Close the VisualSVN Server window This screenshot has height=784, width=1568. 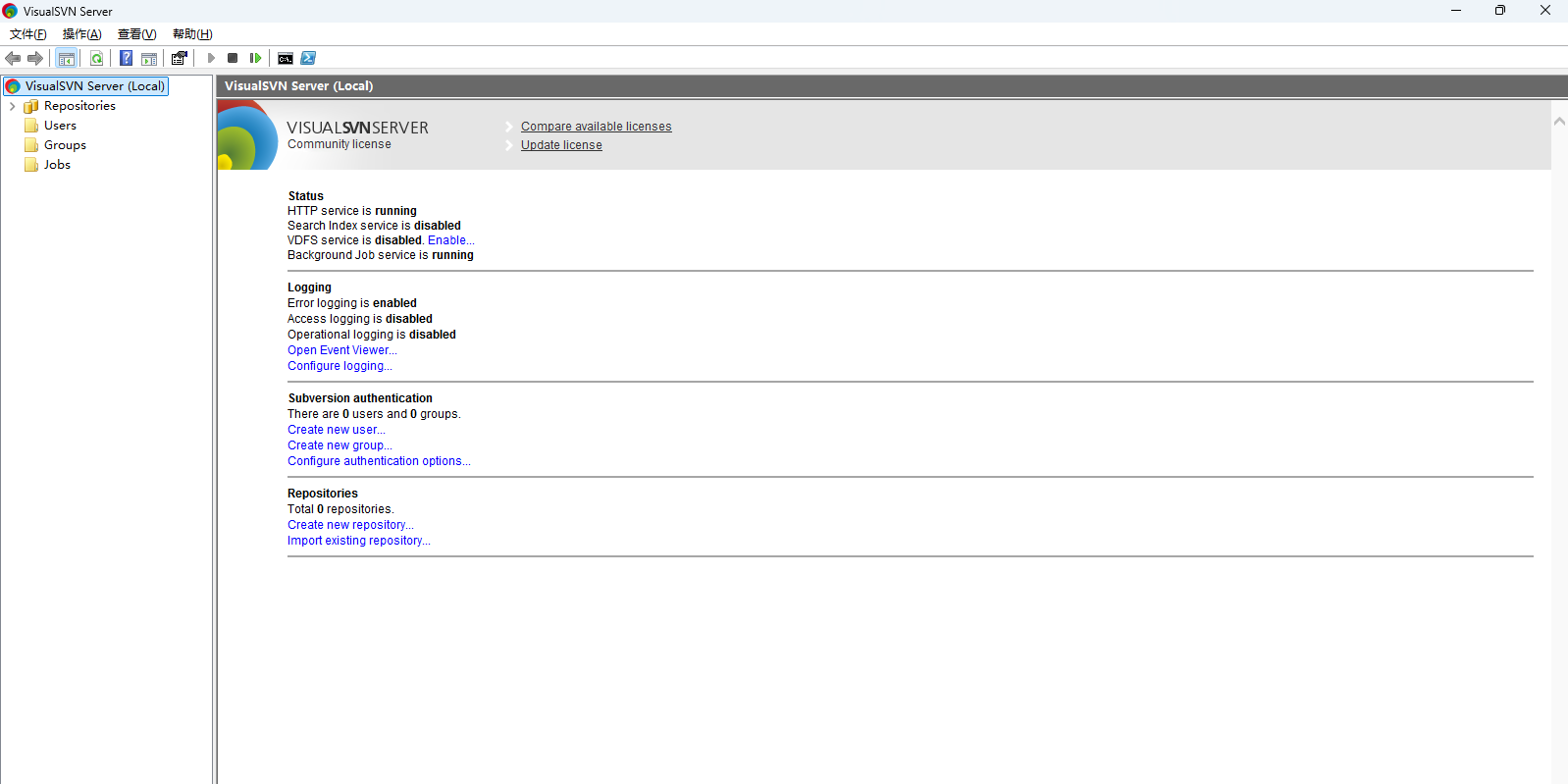click(x=1545, y=11)
